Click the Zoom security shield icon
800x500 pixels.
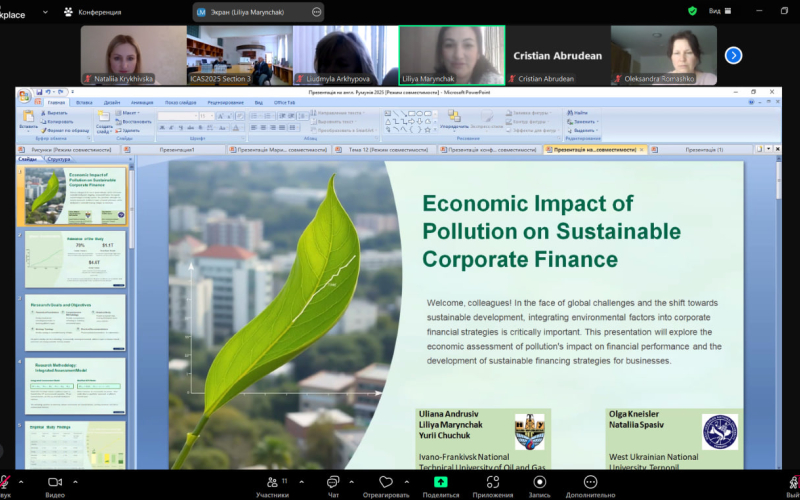pyautogui.click(x=692, y=11)
